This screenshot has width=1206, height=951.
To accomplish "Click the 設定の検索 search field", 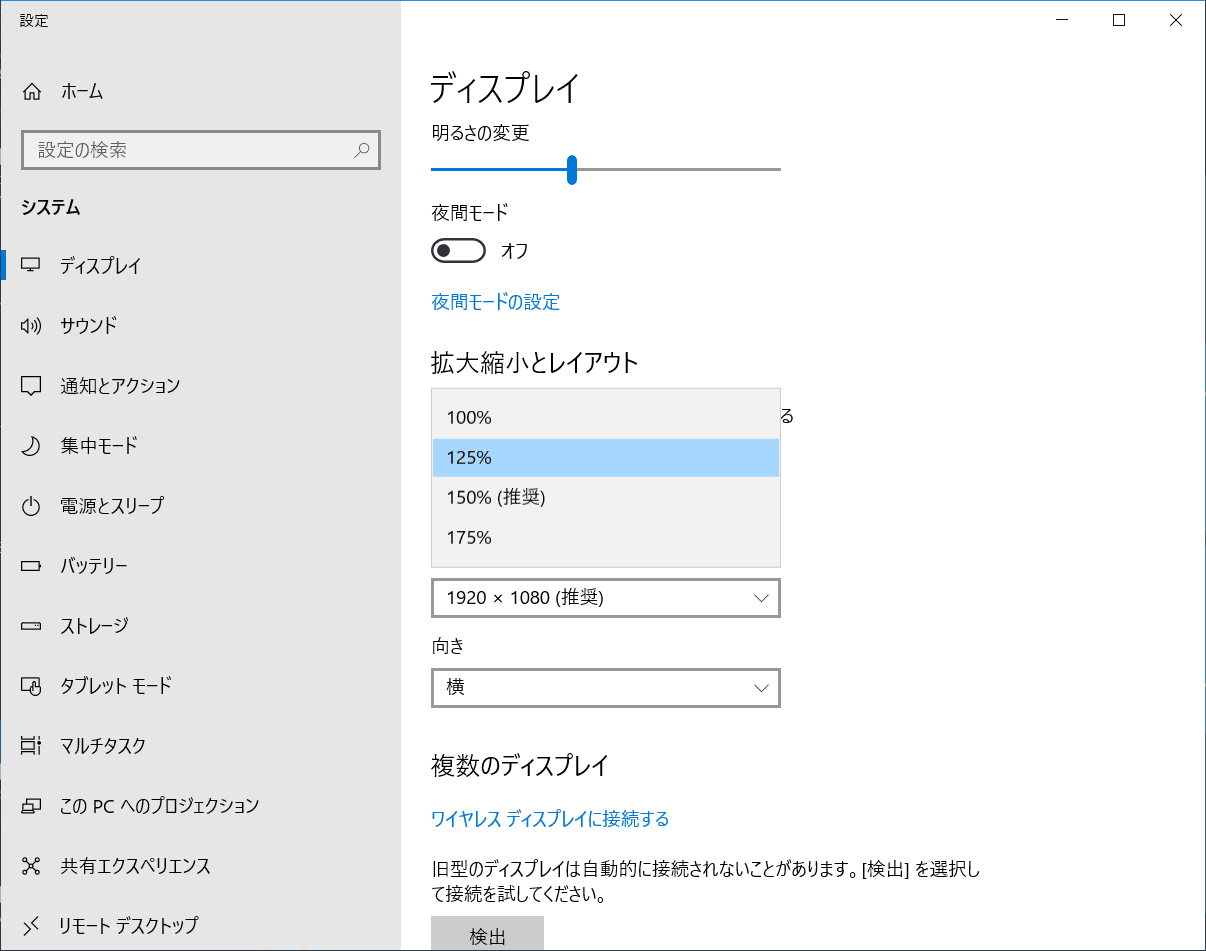I will tap(190, 151).
